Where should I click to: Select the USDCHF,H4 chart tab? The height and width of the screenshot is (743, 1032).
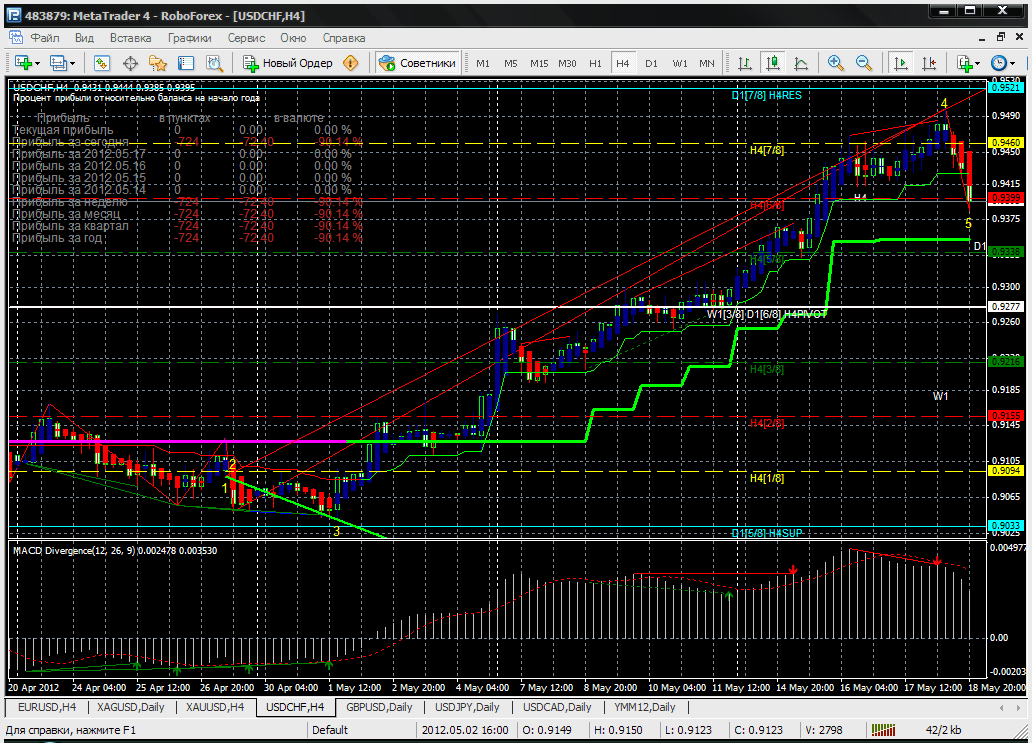pyautogui.click(x=295, y=707)
